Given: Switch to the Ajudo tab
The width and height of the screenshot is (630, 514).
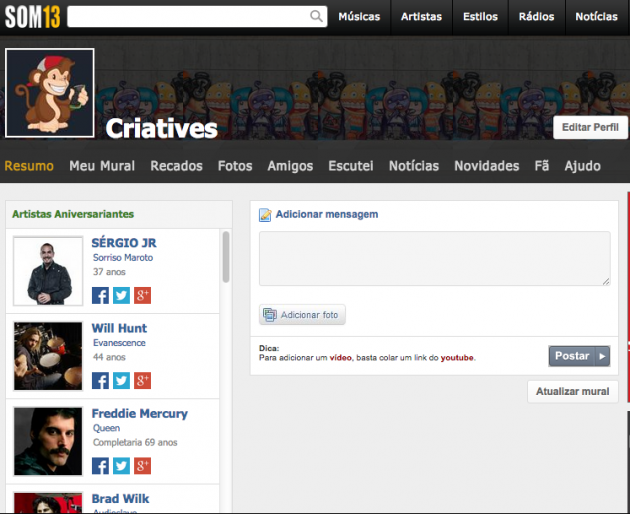Looking at the screenshot, I should 583,166.
